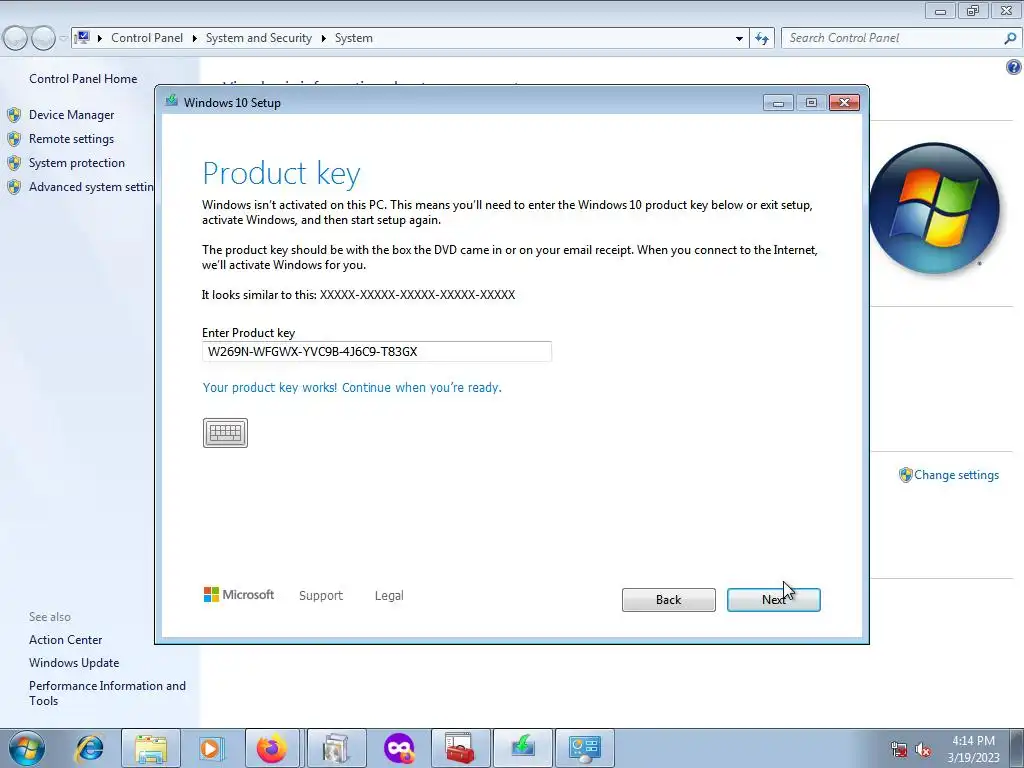Open the clock showing 4:14 PM
The image size is (1024, 768).
973,748
